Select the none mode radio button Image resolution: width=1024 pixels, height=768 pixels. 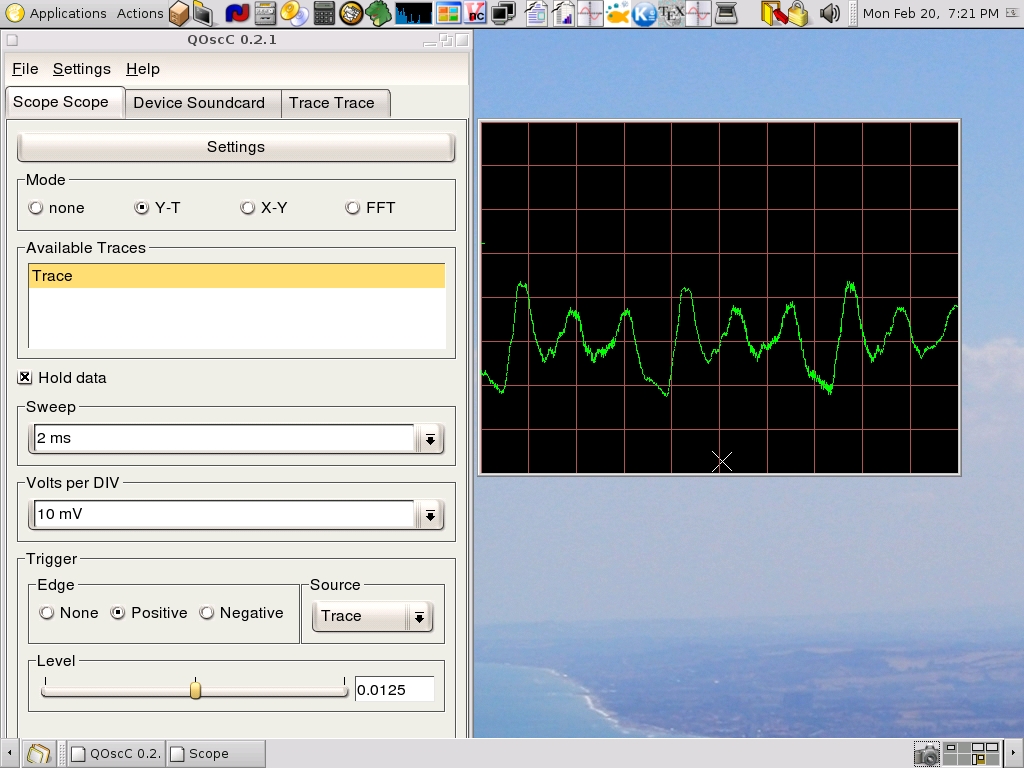point(36,208)
